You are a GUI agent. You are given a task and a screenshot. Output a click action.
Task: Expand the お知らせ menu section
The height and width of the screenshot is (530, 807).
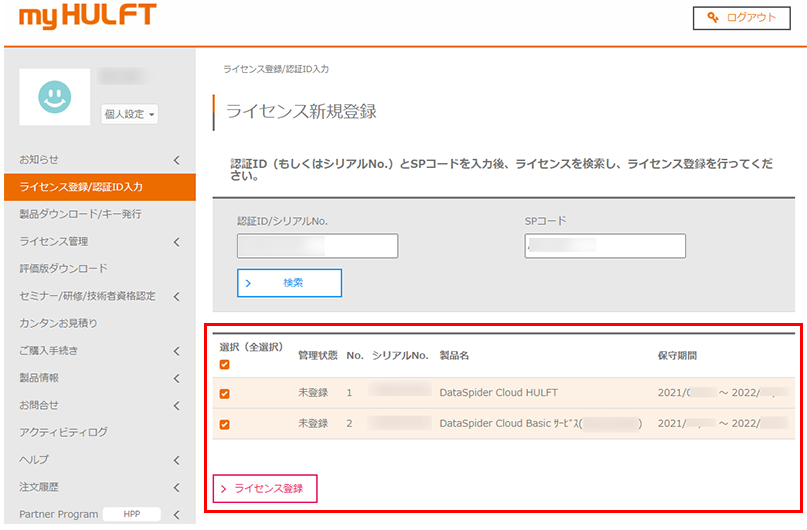point(98,160)
